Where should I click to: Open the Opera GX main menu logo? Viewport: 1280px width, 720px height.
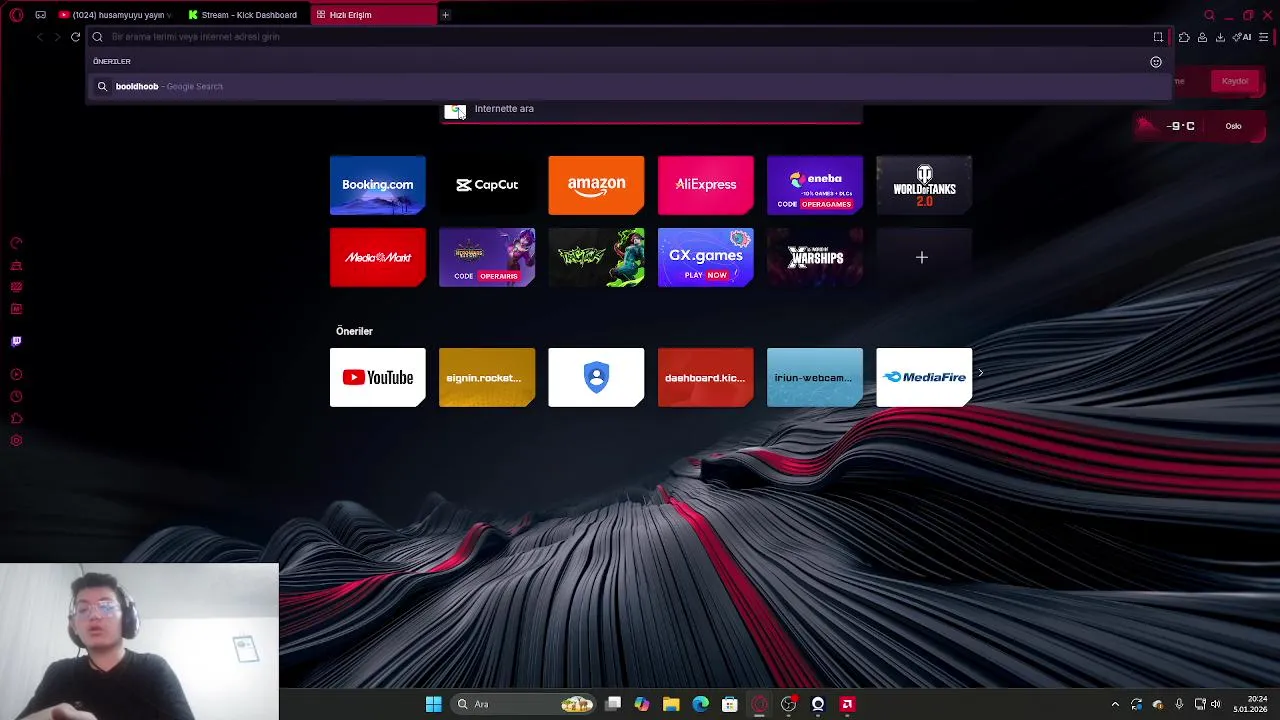point(16,15)
